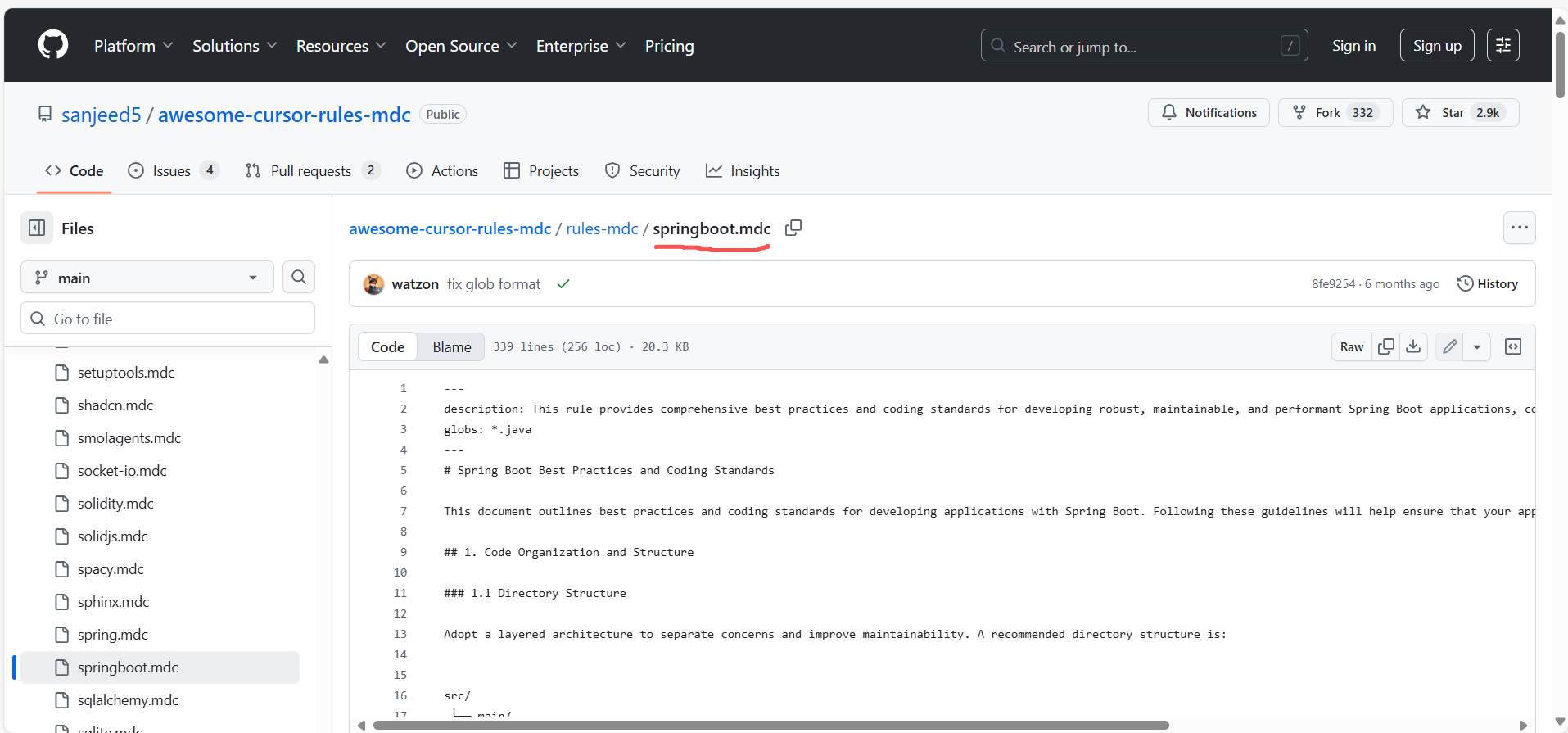Open the Actions tab

pos(442,170)
